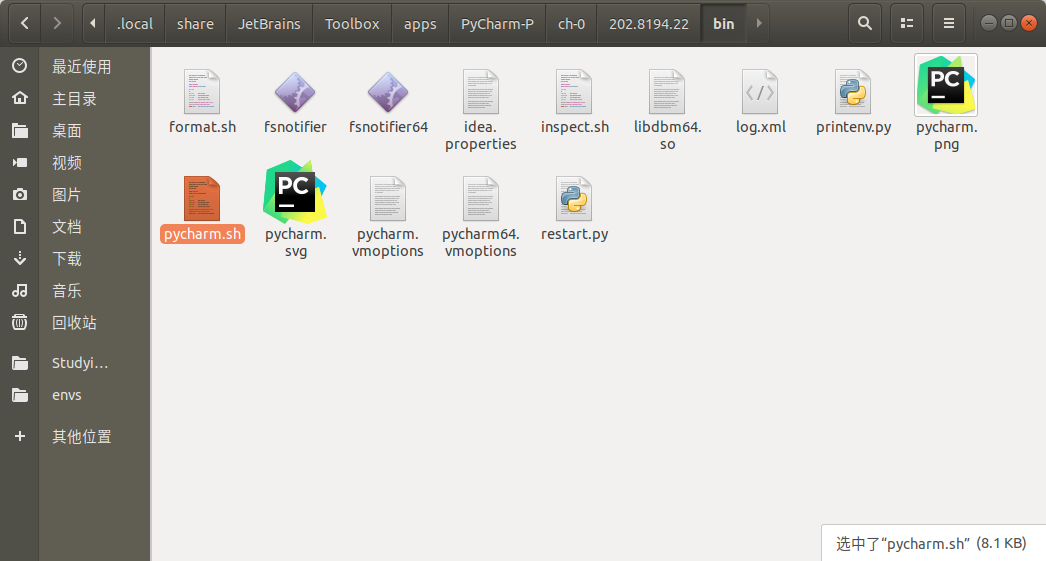Click the log.xml filename label
Image resolution: width=1046 pixels, height=561 pixels.
point(760,127)
